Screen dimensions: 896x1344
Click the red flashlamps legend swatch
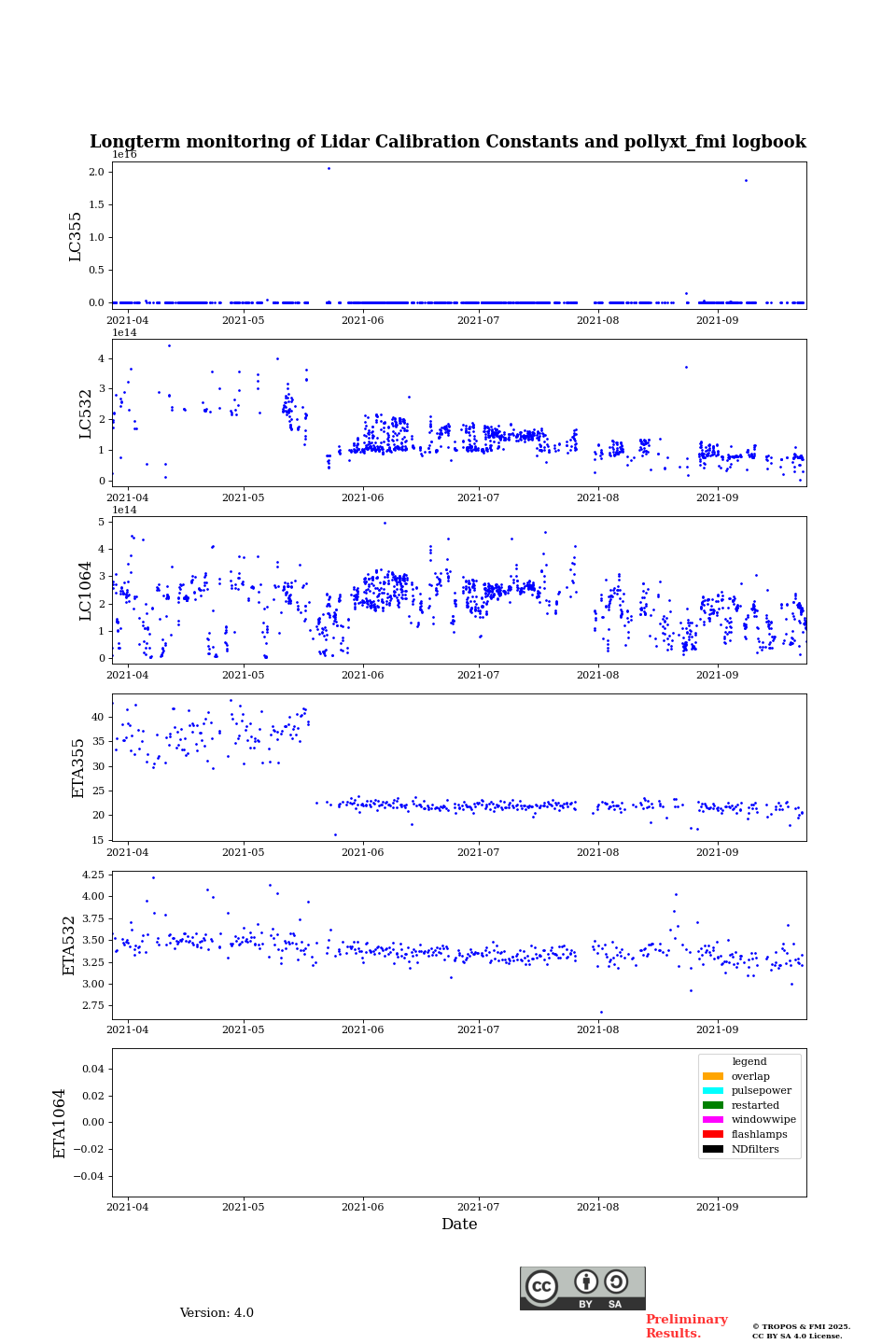[x=713, y=1135]
